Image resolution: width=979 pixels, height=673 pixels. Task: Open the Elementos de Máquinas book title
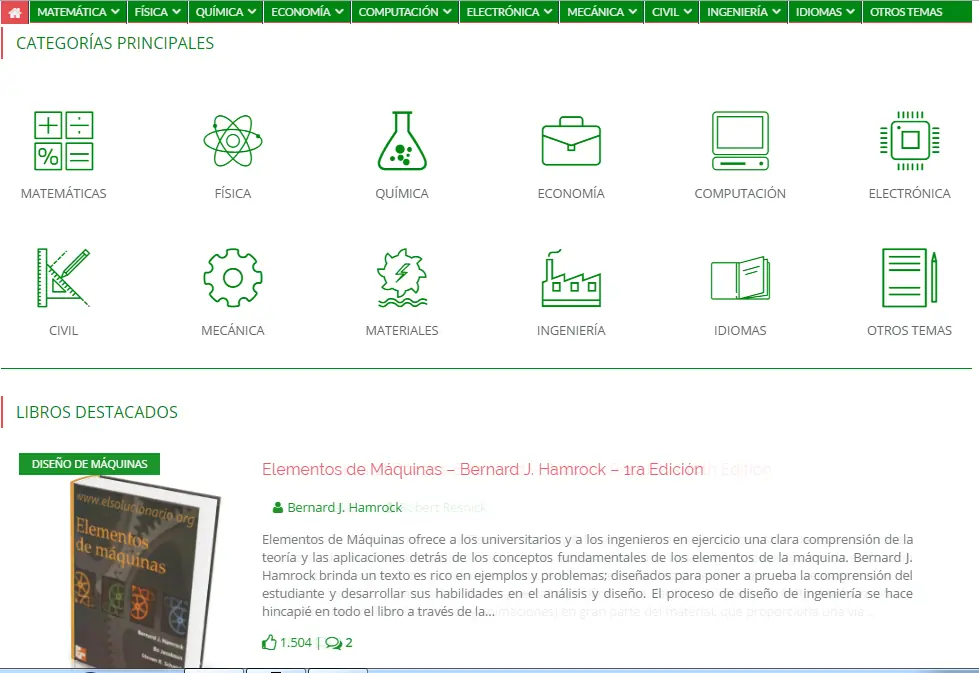(x=483, y=469)
